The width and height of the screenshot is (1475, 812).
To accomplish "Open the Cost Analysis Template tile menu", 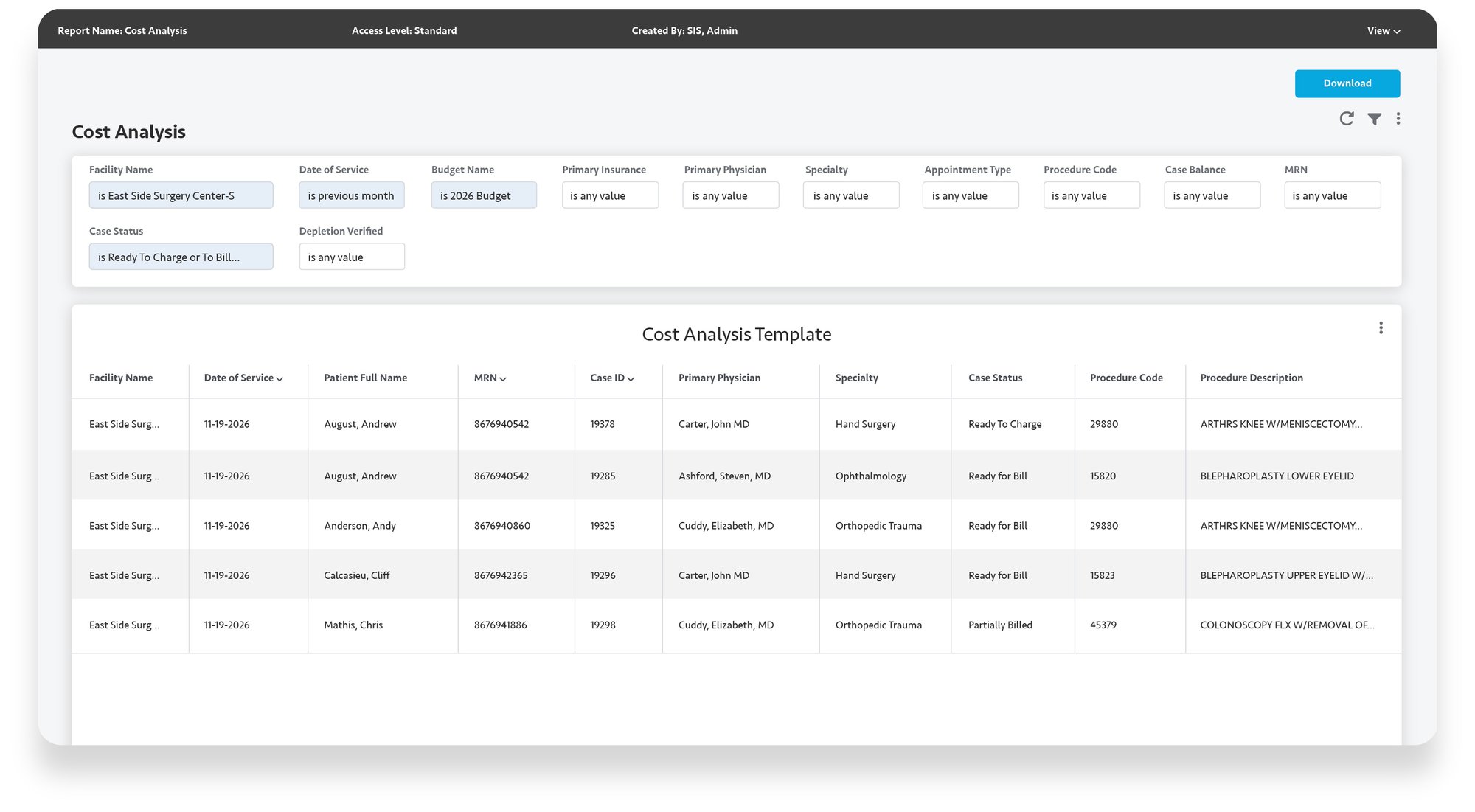I will coord(1381,327).
